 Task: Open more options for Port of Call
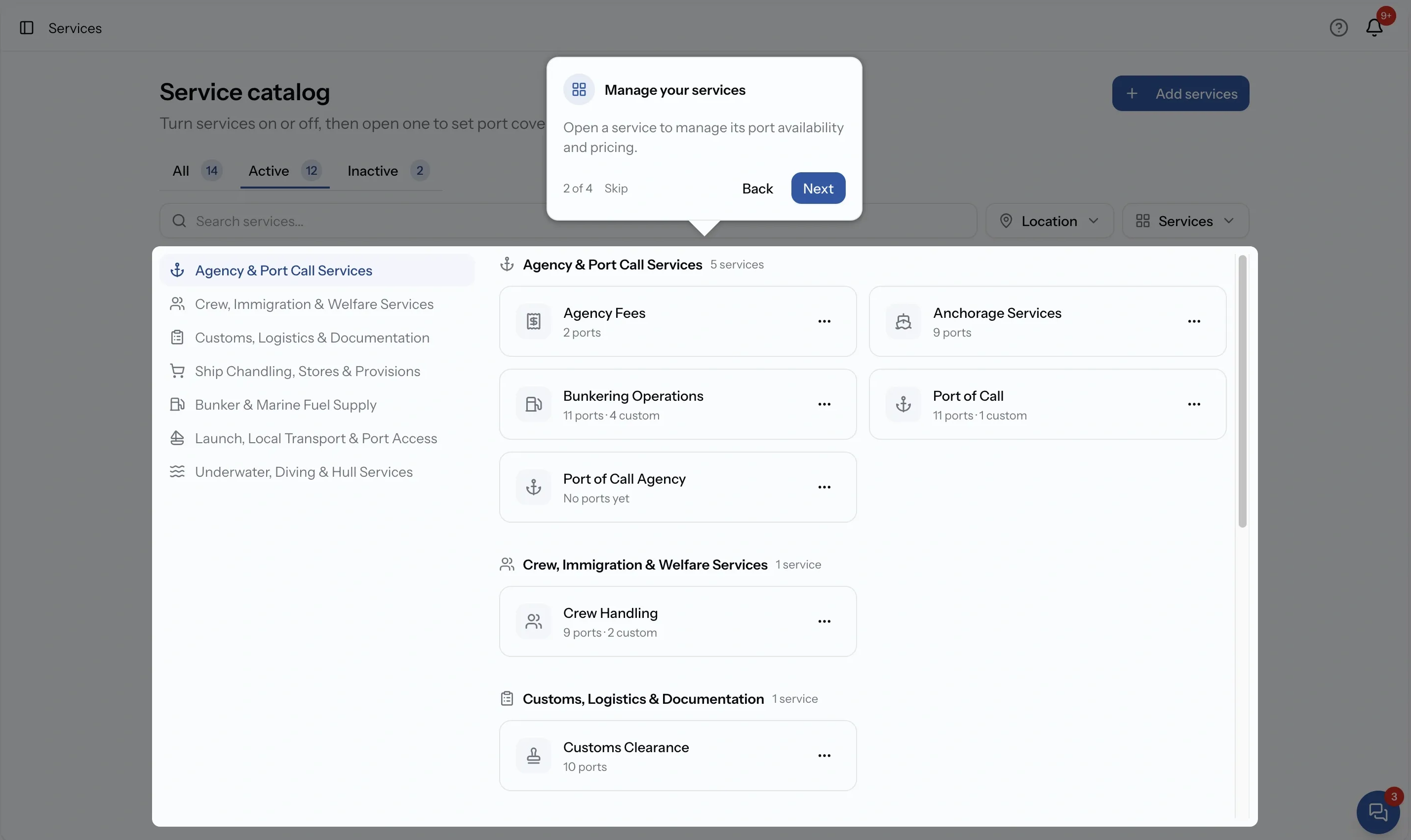coord(1194,404)
